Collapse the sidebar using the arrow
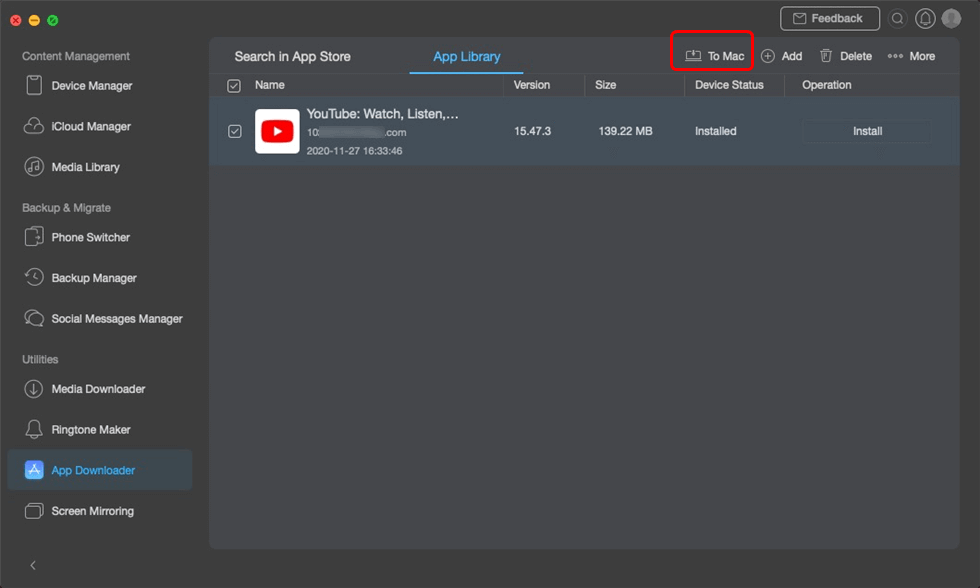980x588 pixels. 33,565
